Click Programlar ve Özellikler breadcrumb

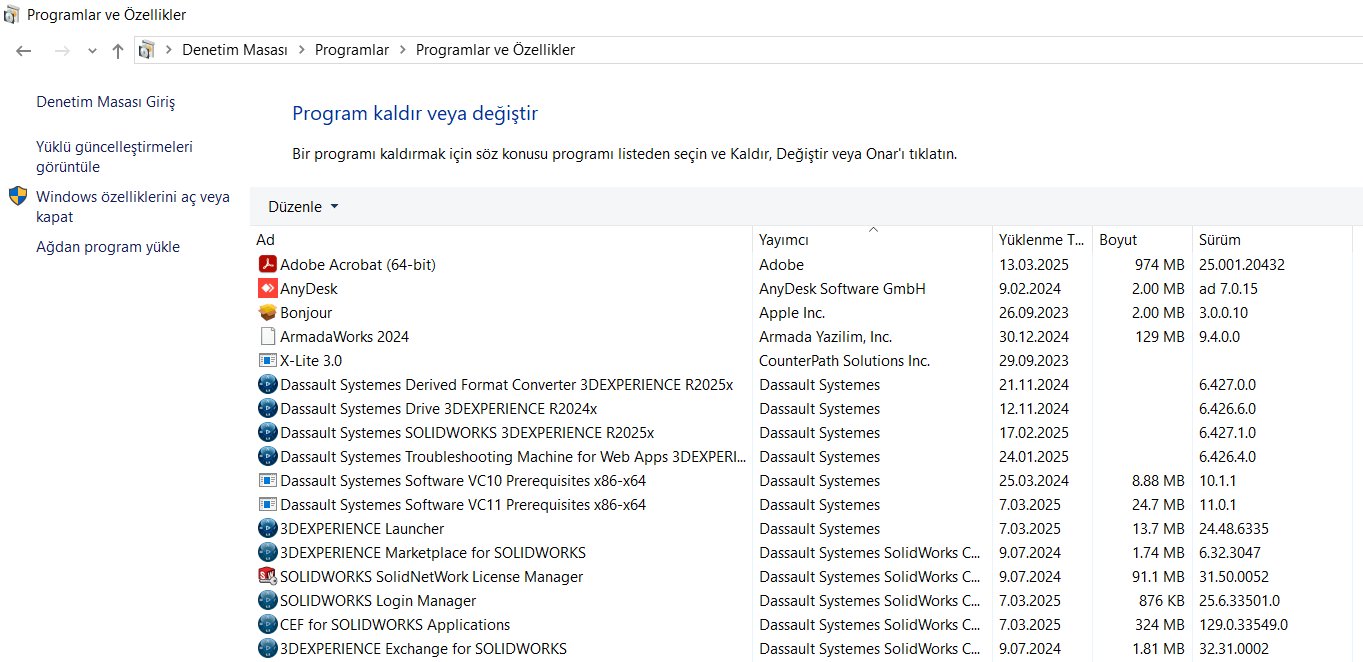coord(495,50)
